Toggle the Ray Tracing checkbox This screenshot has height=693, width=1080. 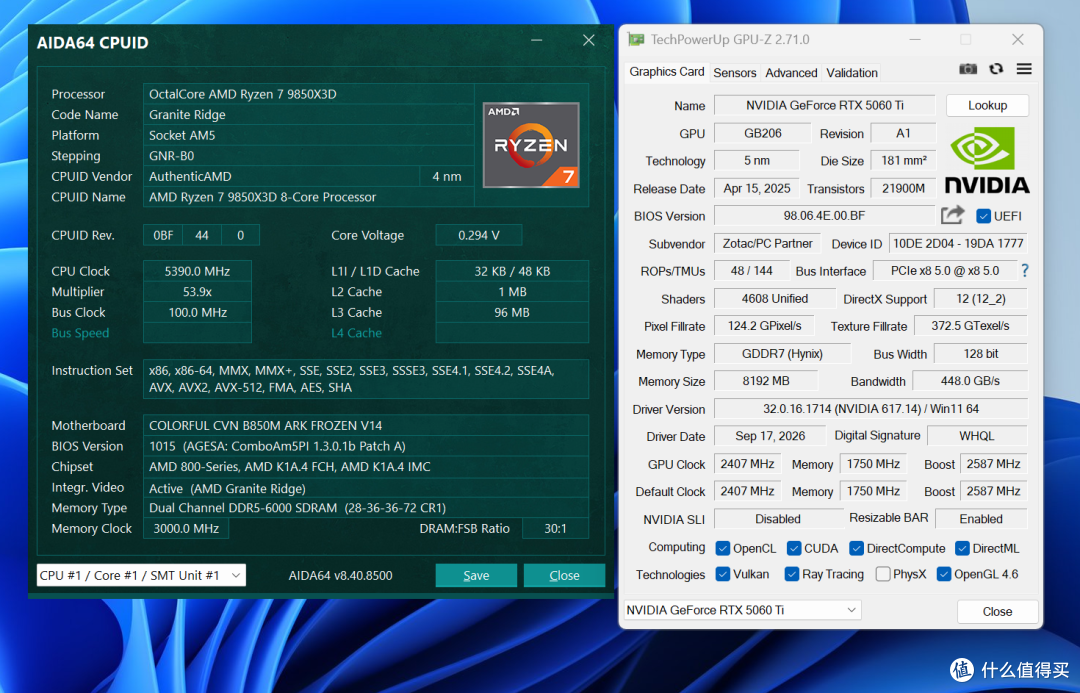point(791,574)
